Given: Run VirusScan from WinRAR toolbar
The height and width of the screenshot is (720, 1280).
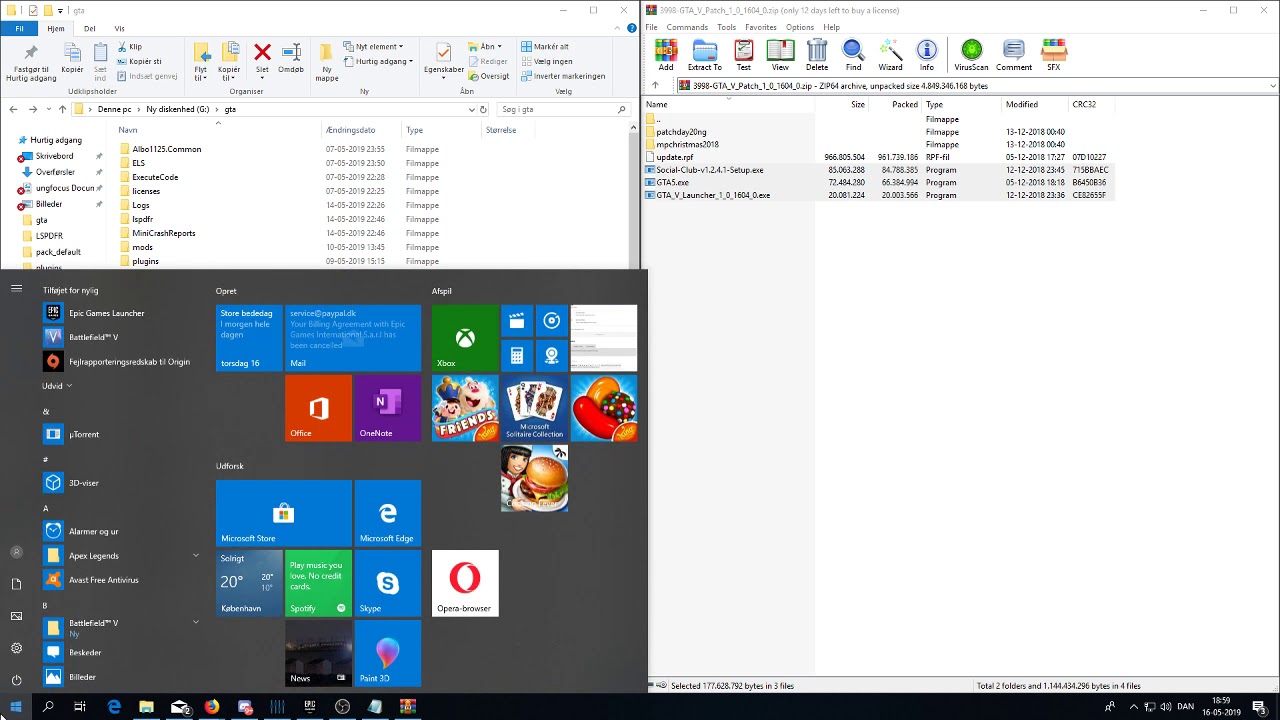Looking at the screenshot, I should click(x=971, y=55).
